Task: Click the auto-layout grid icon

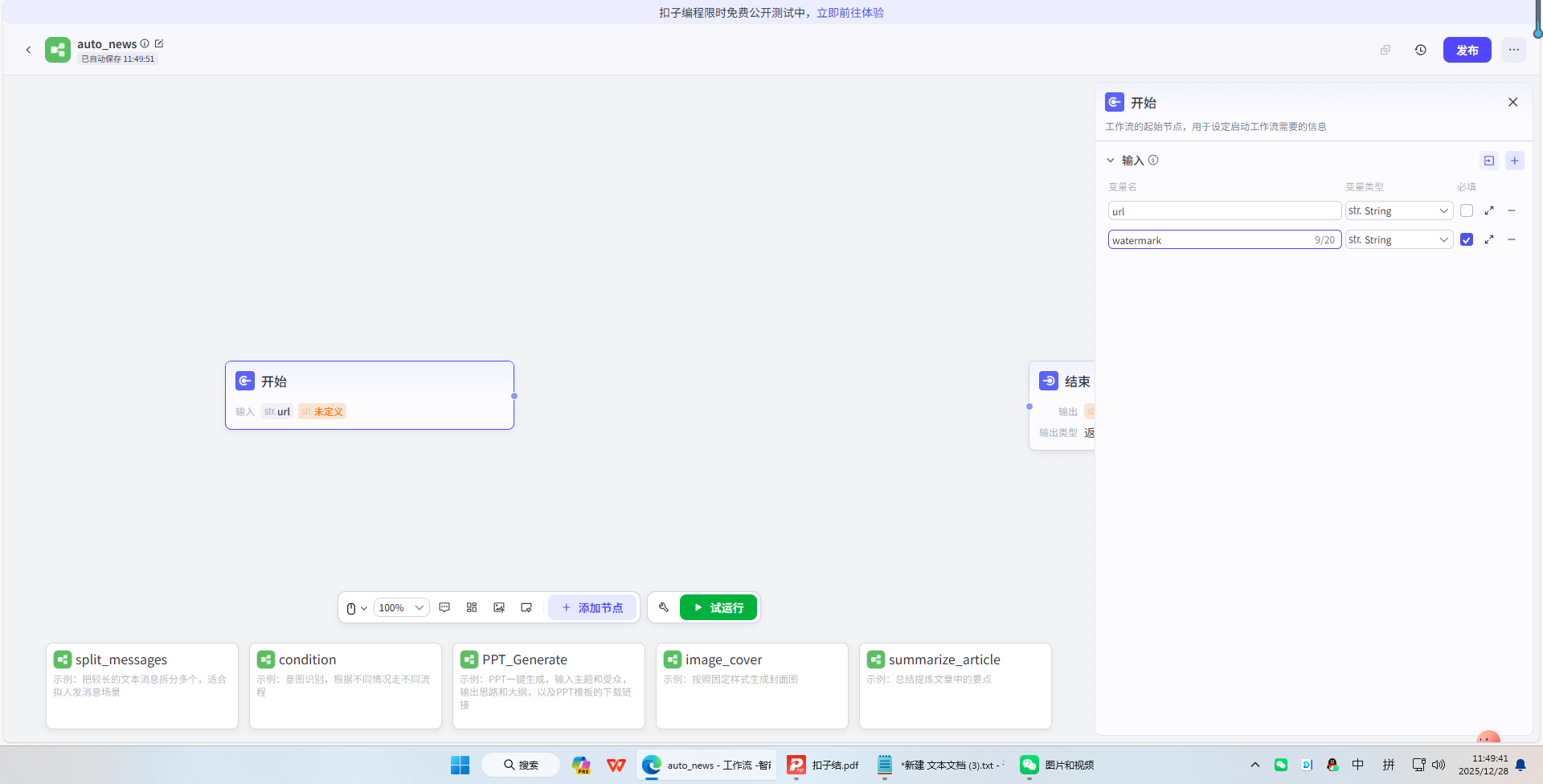Action: (472, 607)
